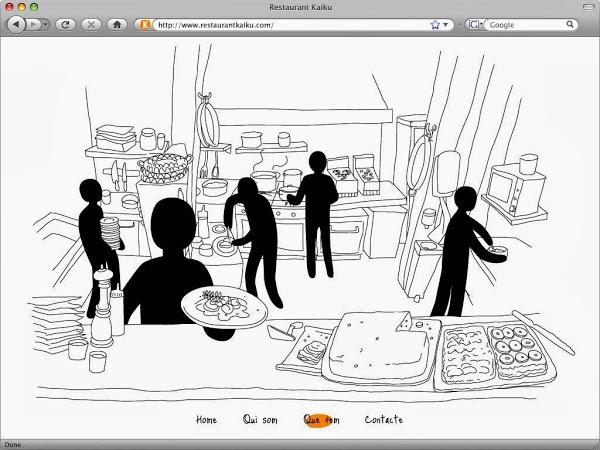Click the window toolbar toggle pill button
Viewport: 600px width, 450px height.
(x=589, y=7)
